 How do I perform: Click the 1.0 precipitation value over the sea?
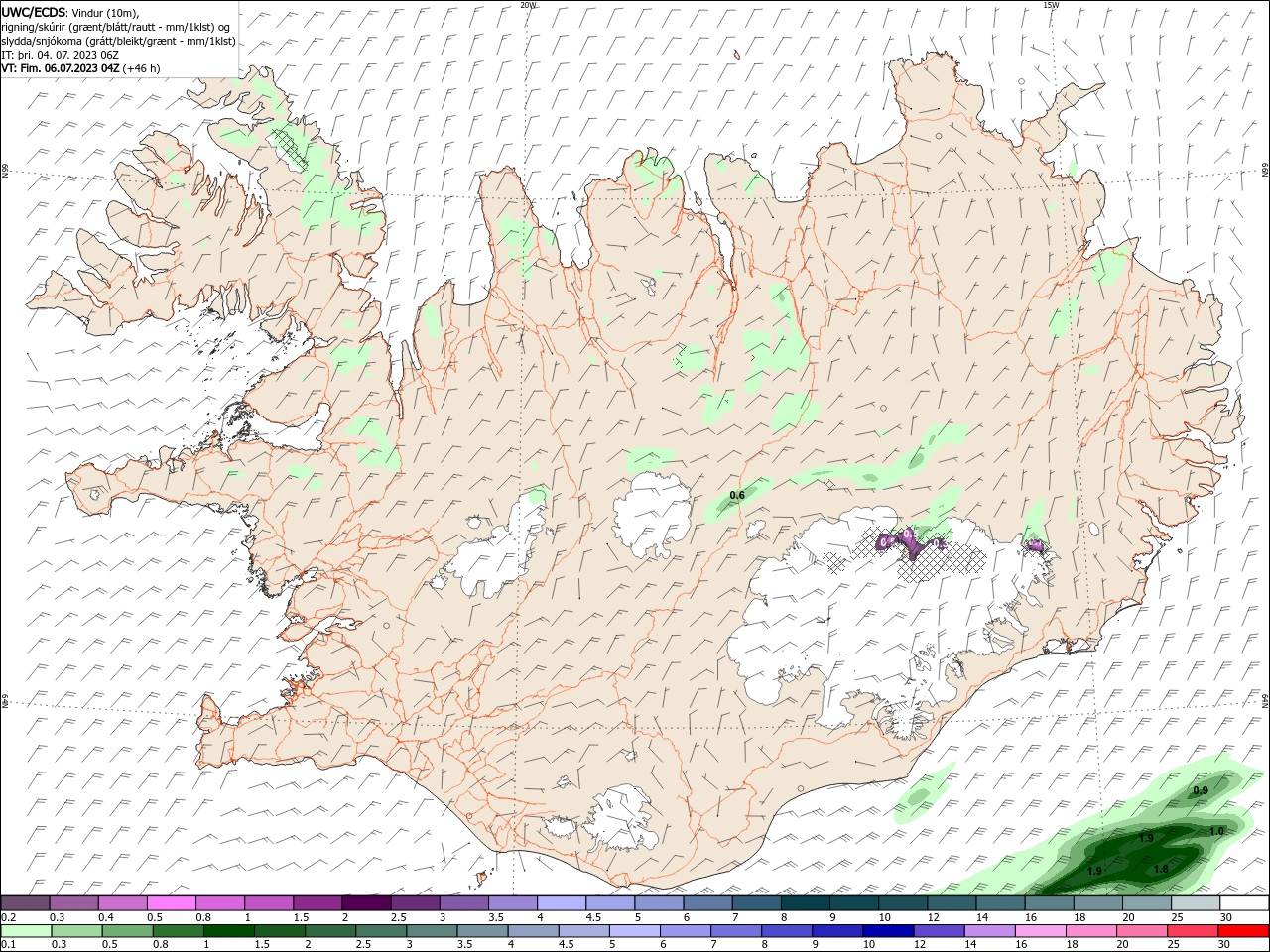(x=1217, y=831)
